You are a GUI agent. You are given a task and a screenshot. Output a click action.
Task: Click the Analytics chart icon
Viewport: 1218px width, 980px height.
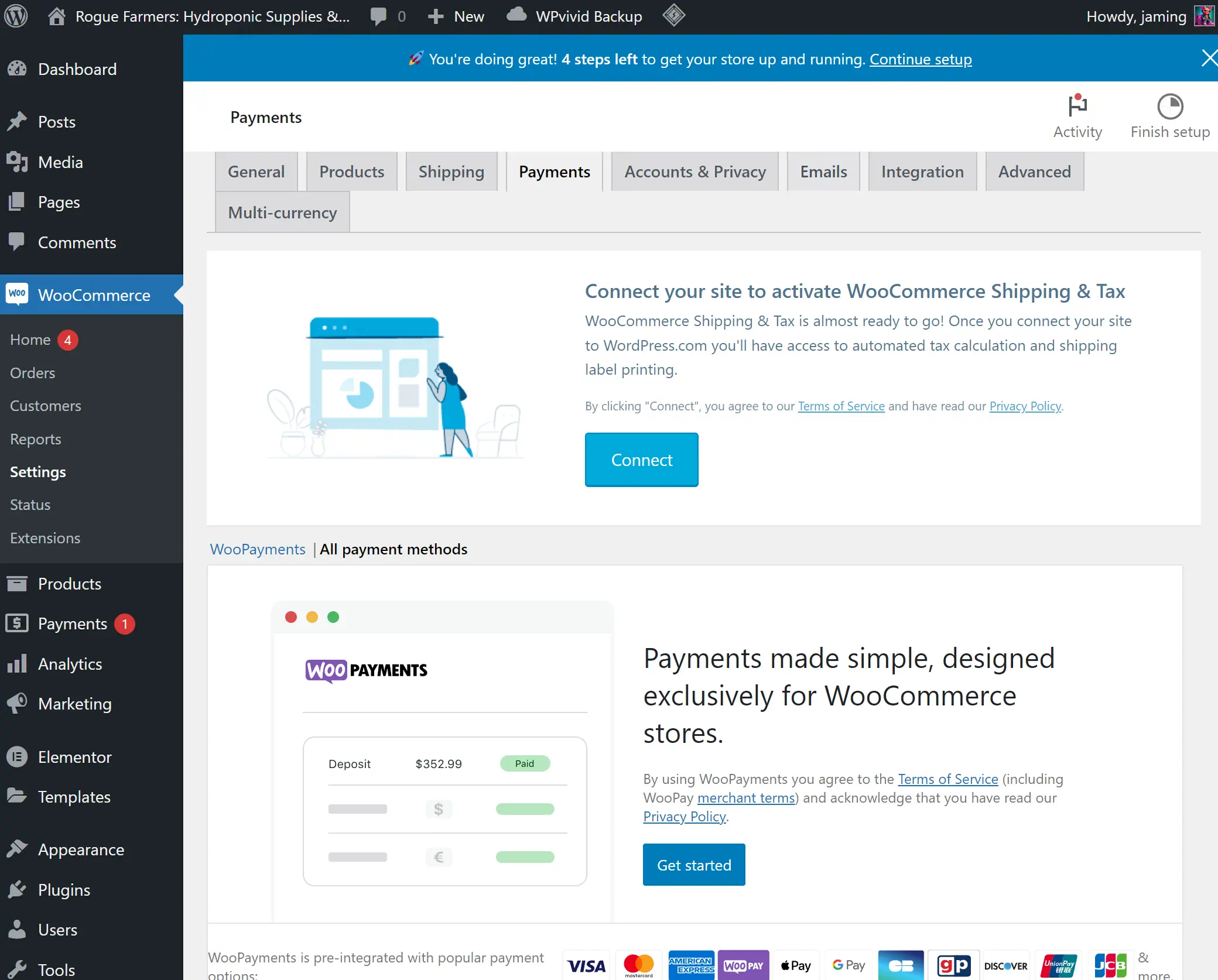[x=18, y=663]
